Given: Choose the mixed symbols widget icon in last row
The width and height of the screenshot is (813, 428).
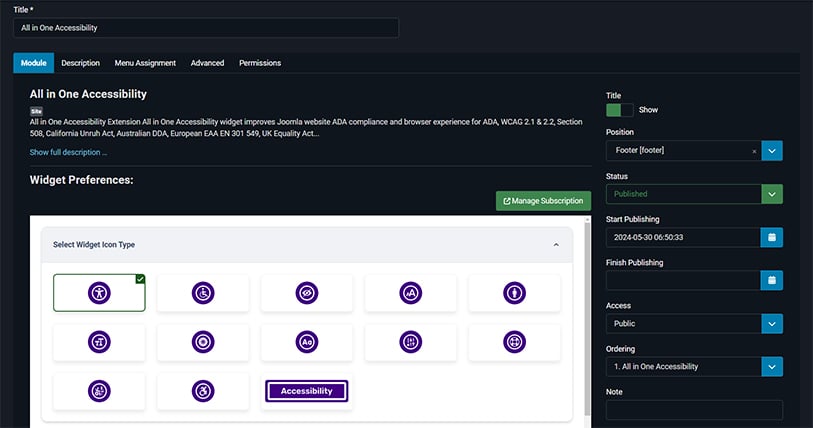Looking at the screenshot, I should click(x=99, y=391).
